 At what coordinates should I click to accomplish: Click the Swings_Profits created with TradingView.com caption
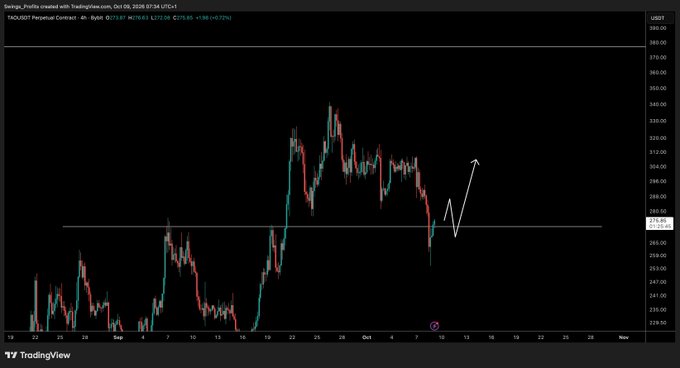pyautogui.click(x=90, y=7)
